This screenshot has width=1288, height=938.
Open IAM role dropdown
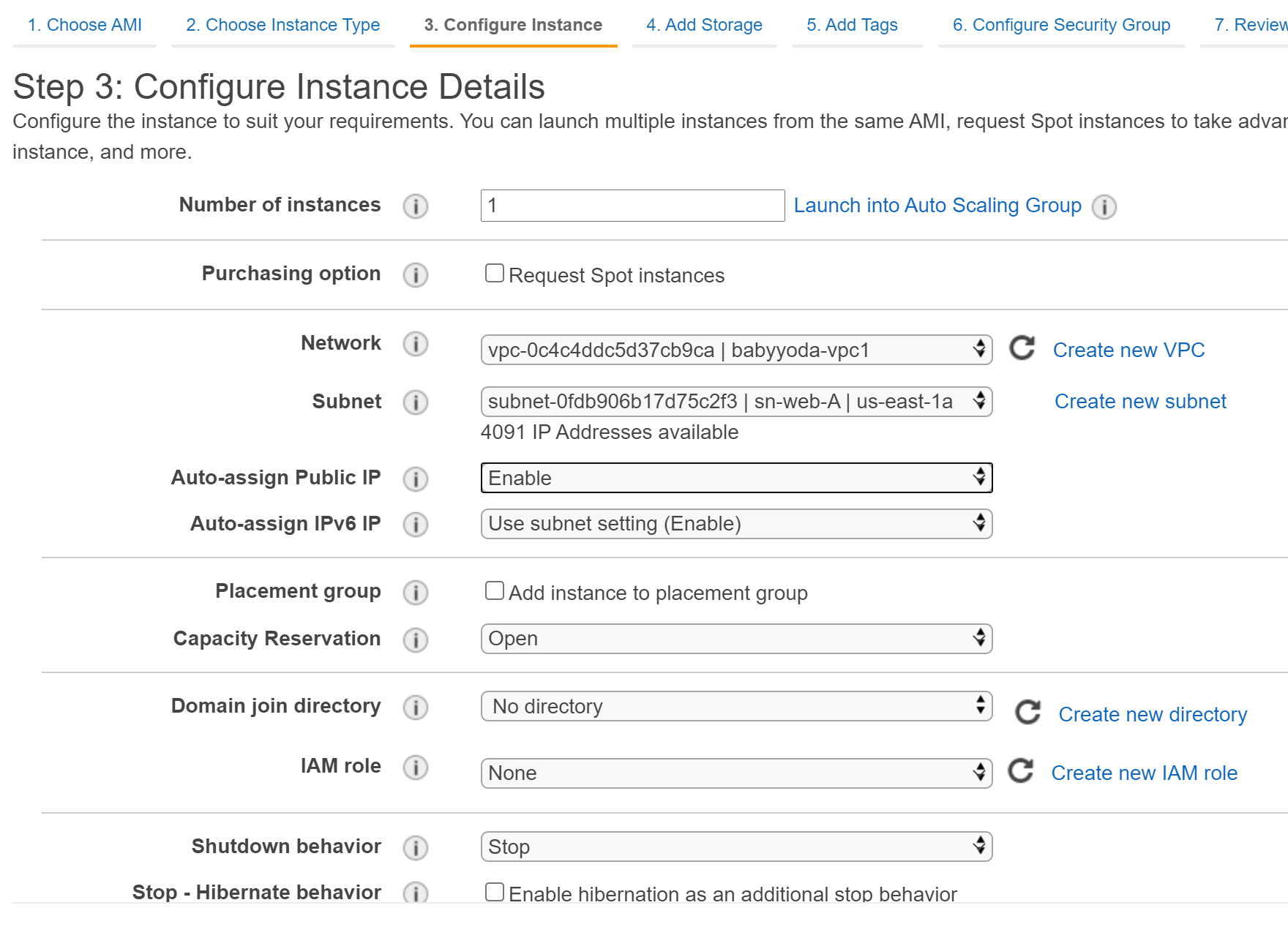[x=736, y=773]
